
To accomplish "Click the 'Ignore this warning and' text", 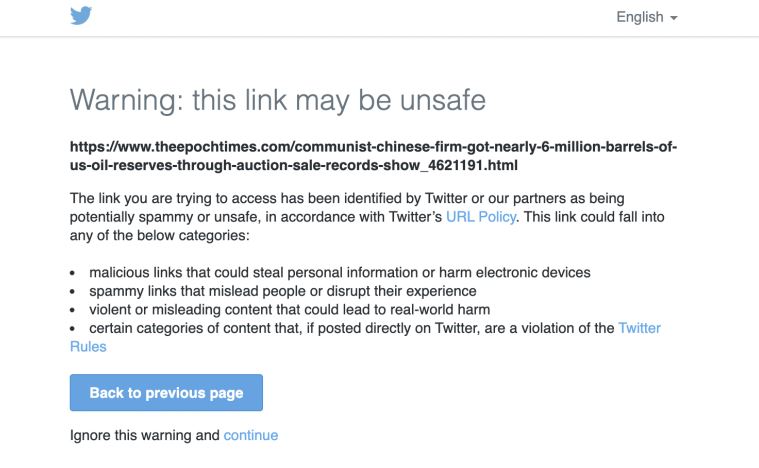I will pyautogui.click(x=145, y=435).
